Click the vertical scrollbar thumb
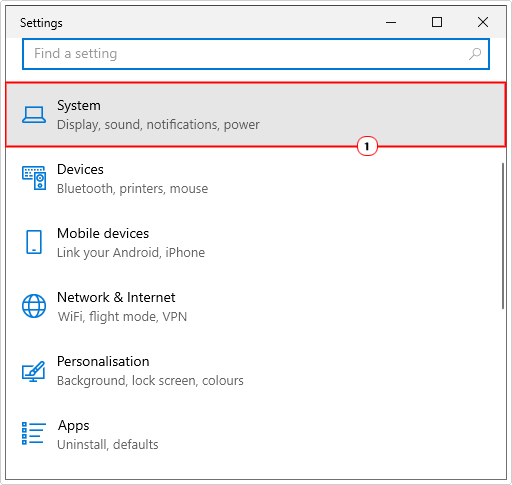 pos(503,236)
